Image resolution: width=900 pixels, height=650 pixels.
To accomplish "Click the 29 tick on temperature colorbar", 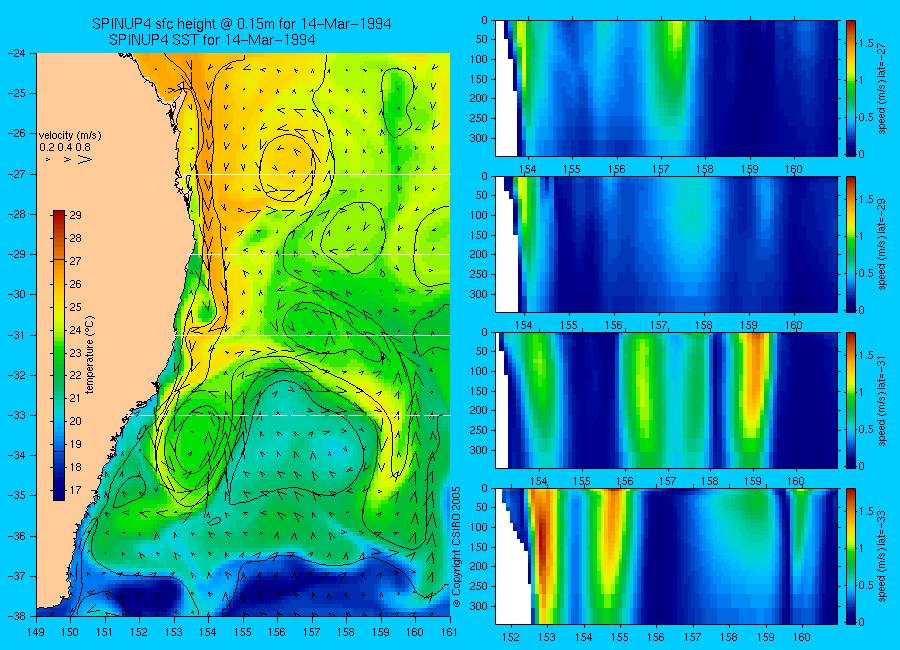I will coord(75,215).
